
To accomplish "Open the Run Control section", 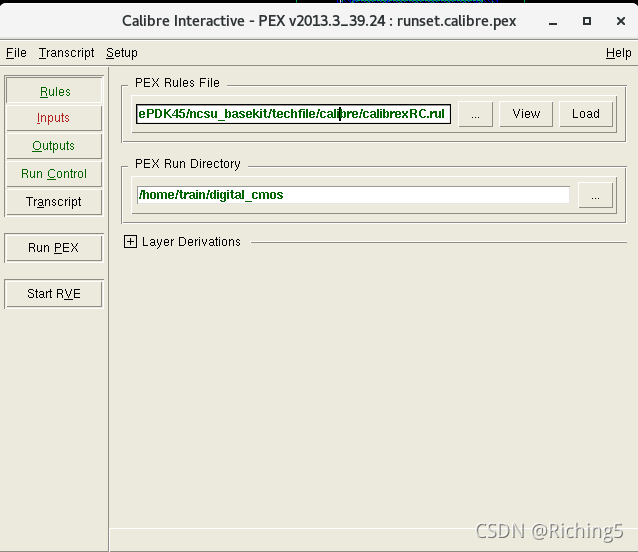I will (x=54, y=174).
